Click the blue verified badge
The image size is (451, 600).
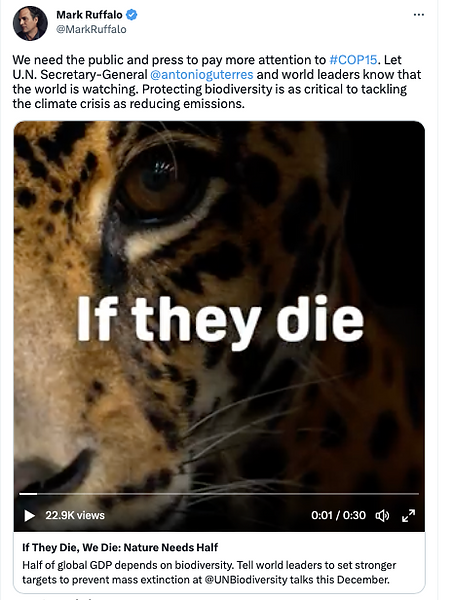click(x=132, y=15)
